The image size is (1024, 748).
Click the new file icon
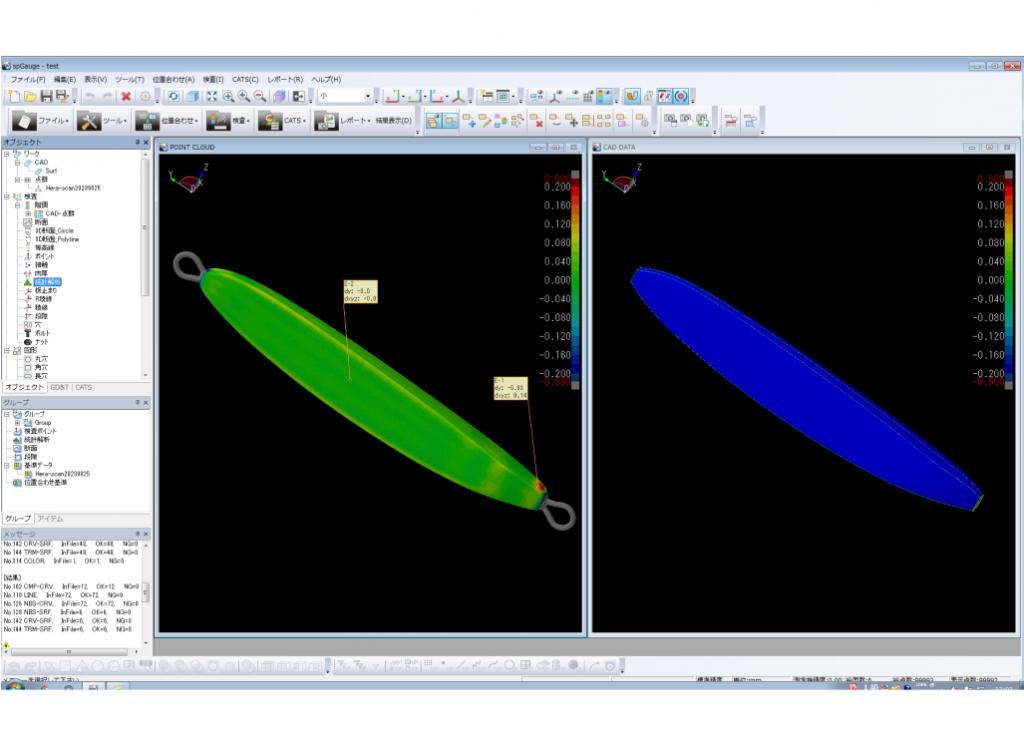pyautogui.click(x=14, y=96)
